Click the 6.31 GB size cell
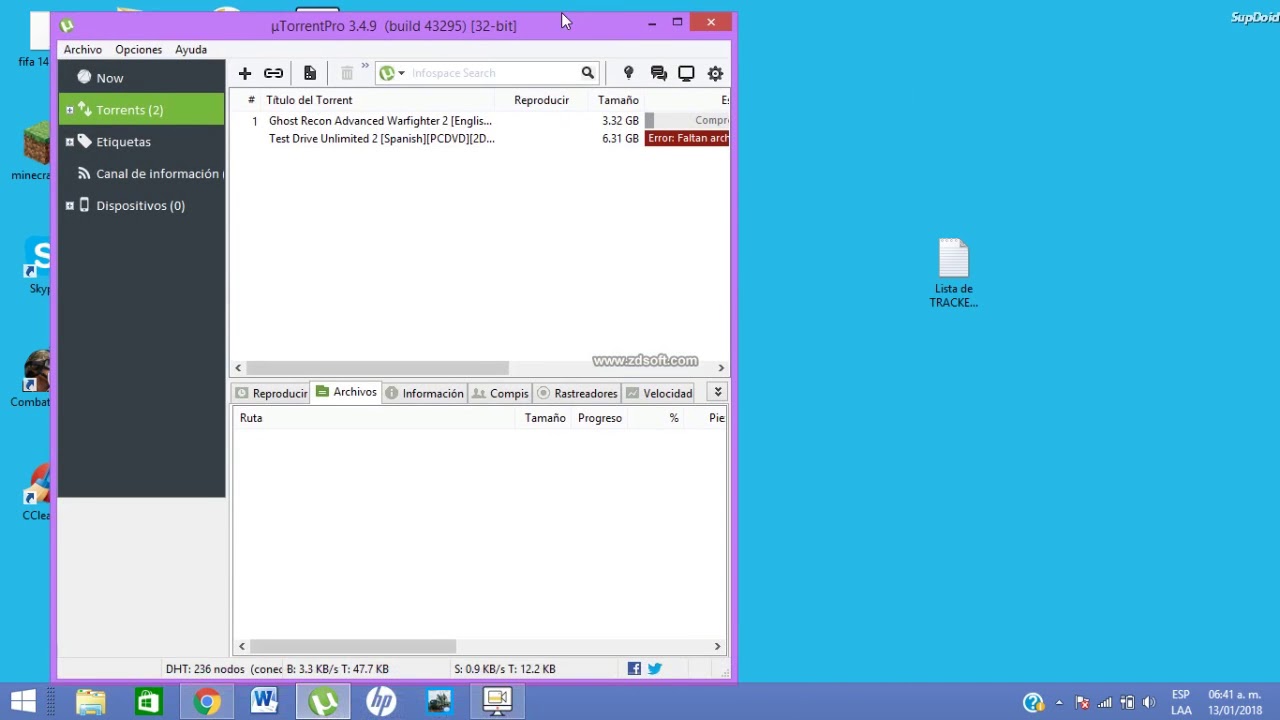1280x720 pixels. (620, 139)
